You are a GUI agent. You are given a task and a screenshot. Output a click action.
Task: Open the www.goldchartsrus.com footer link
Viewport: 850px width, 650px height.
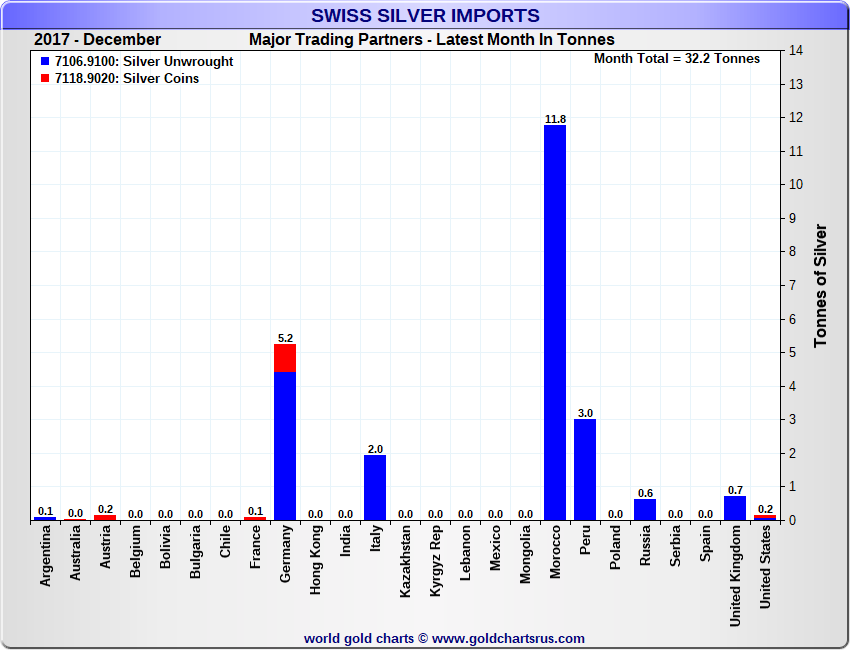coord(508,639)
